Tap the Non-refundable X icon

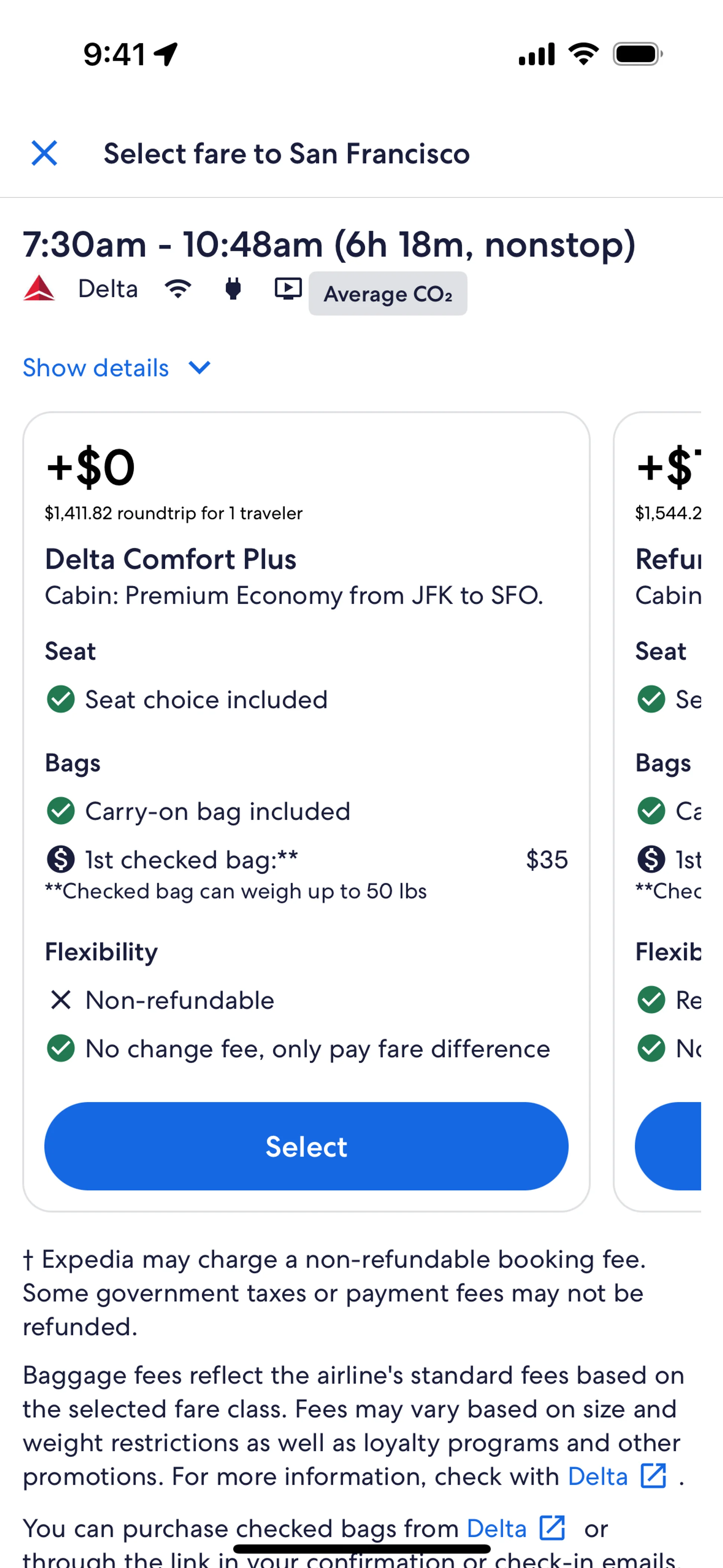click(61, 999)
